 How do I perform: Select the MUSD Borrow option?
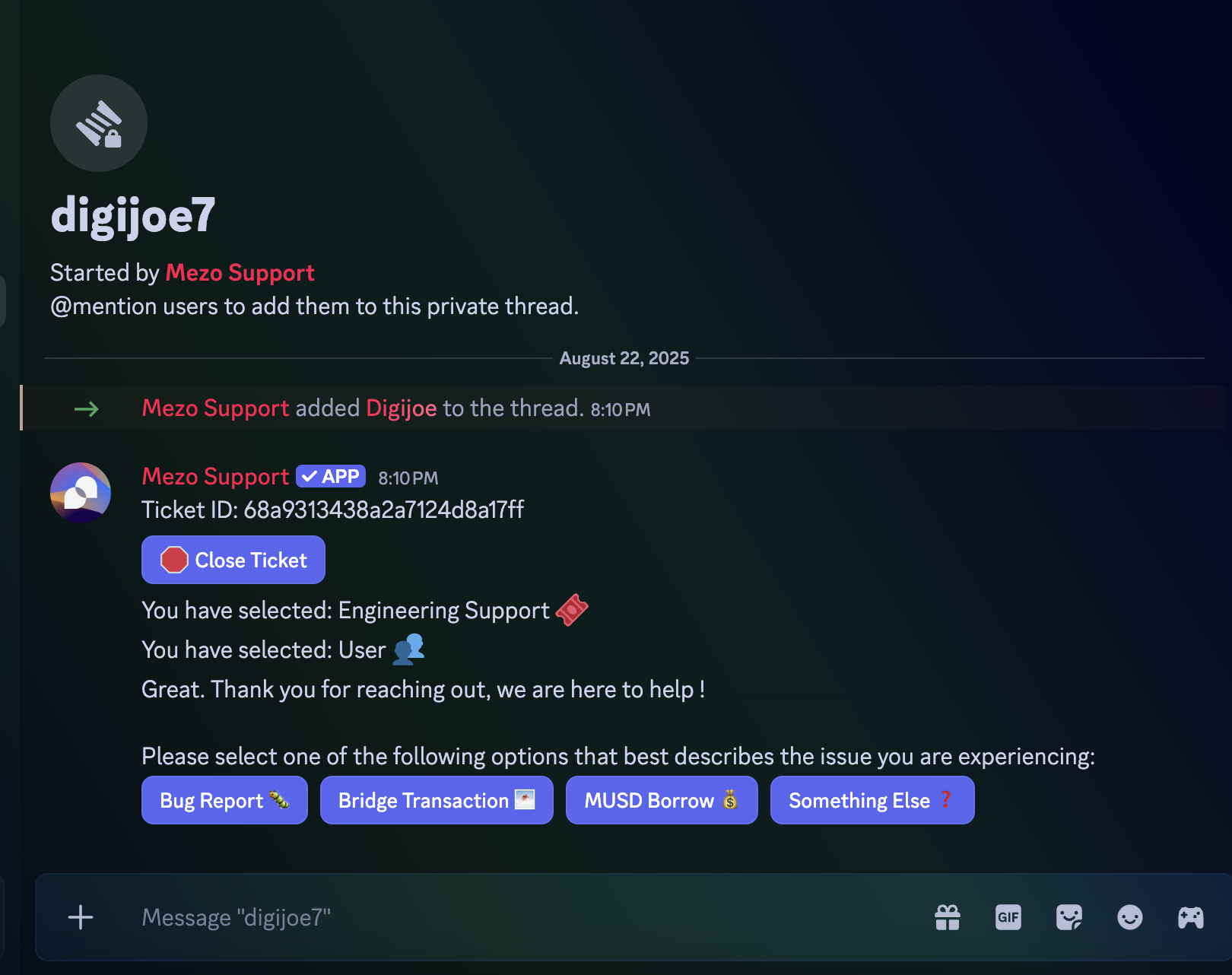[662, 800]
